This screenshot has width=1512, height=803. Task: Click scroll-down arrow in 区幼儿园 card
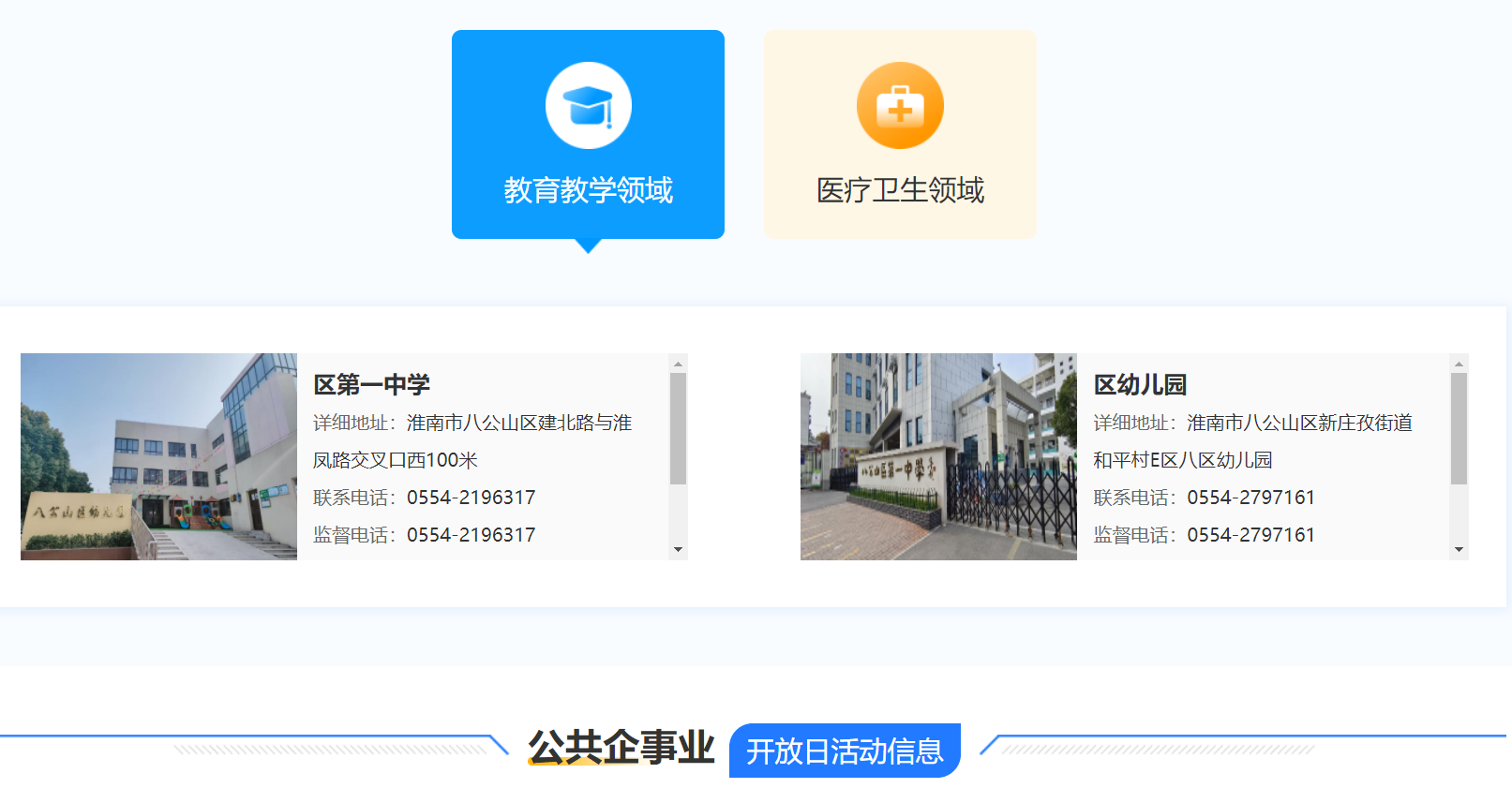point(1459,550)
